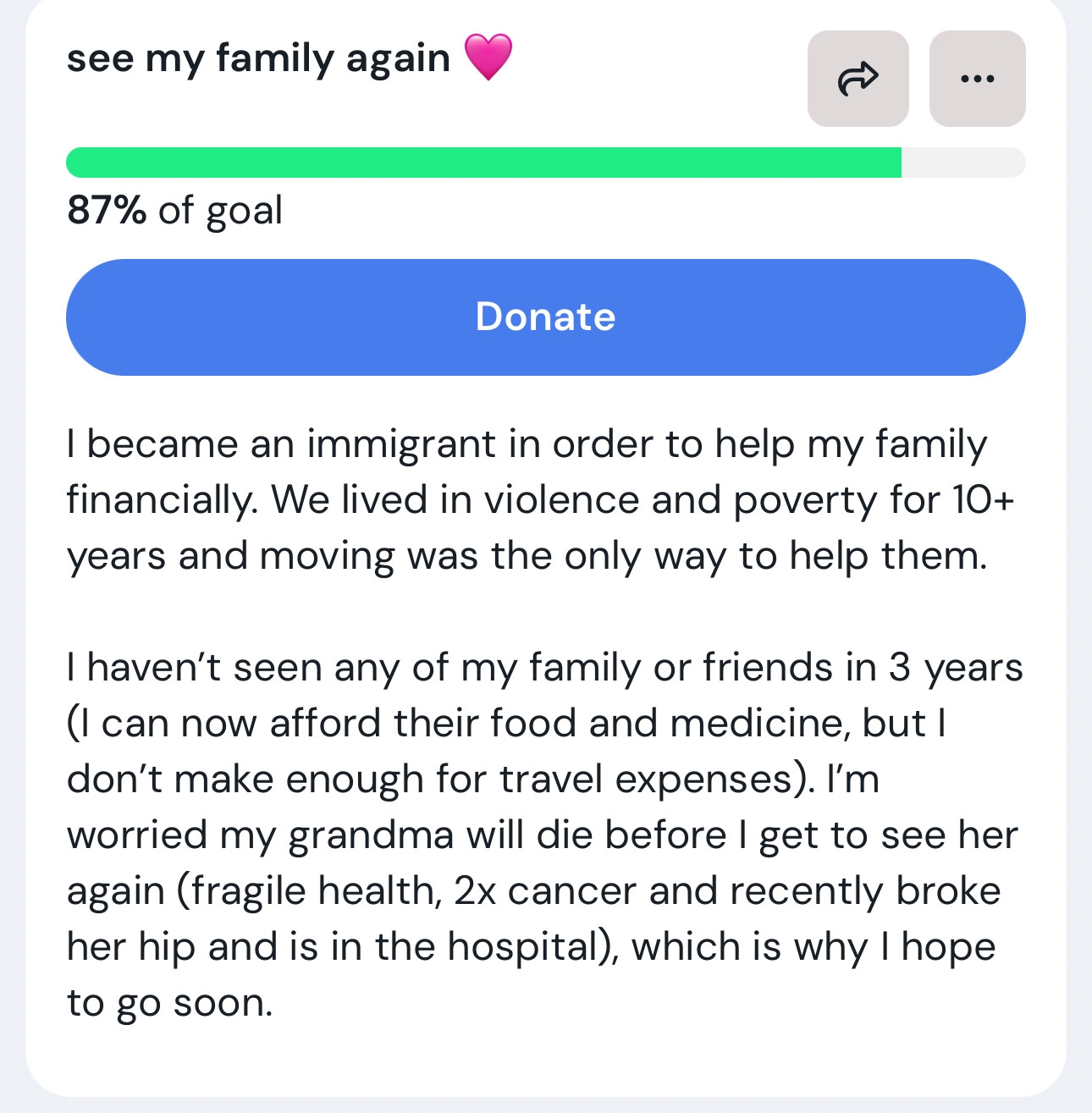Open the three-dots more options menu
This screenshot has height=1113, width=1092.
pyautogui.click(x=977, y=79)
